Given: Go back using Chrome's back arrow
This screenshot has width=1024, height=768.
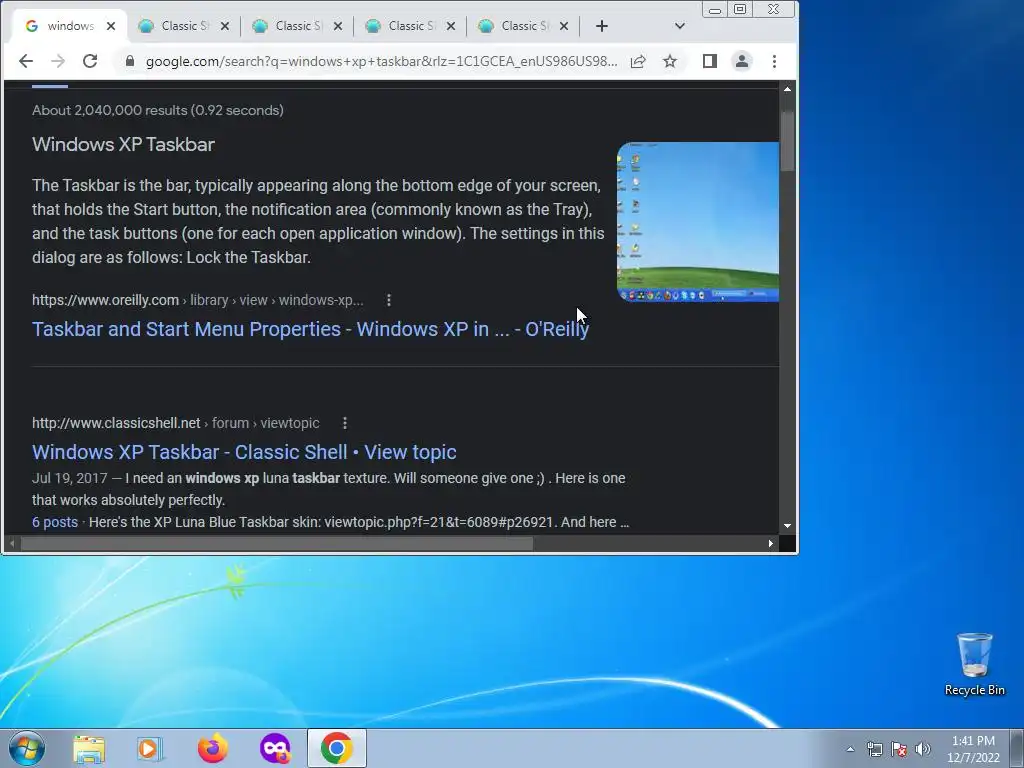Looking at the screenshot, I should pos(25,61).
